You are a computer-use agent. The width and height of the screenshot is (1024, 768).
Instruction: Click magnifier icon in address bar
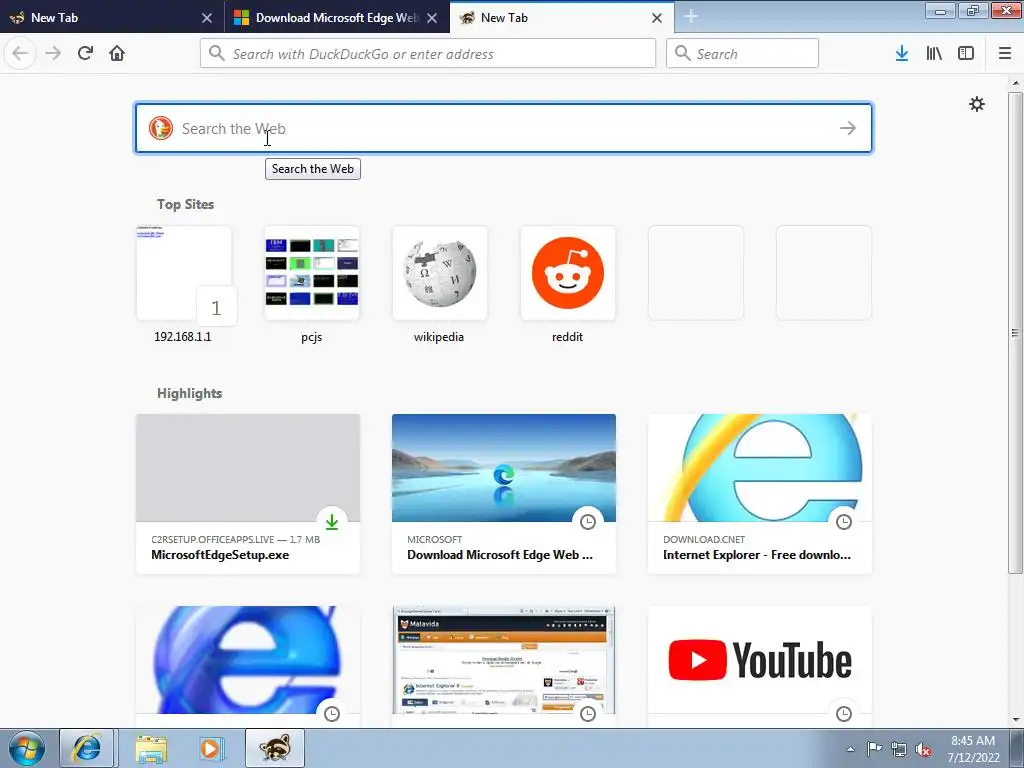coord(216,54)
